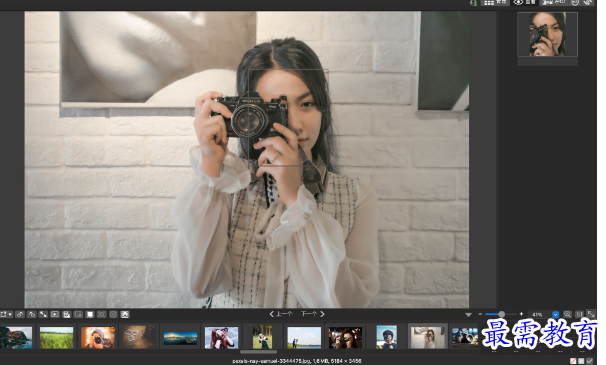This screenshot has height=365, width=606.
Task: Collapse the filmstrip with the down triangle
Action: (x=468, y=315)
